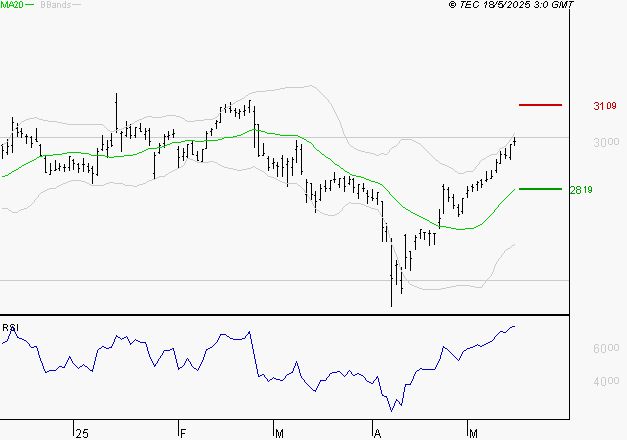This screenshot has width=627, height=440.
Task: Click the last M month axis label
Action: click(x=473, y=434)
